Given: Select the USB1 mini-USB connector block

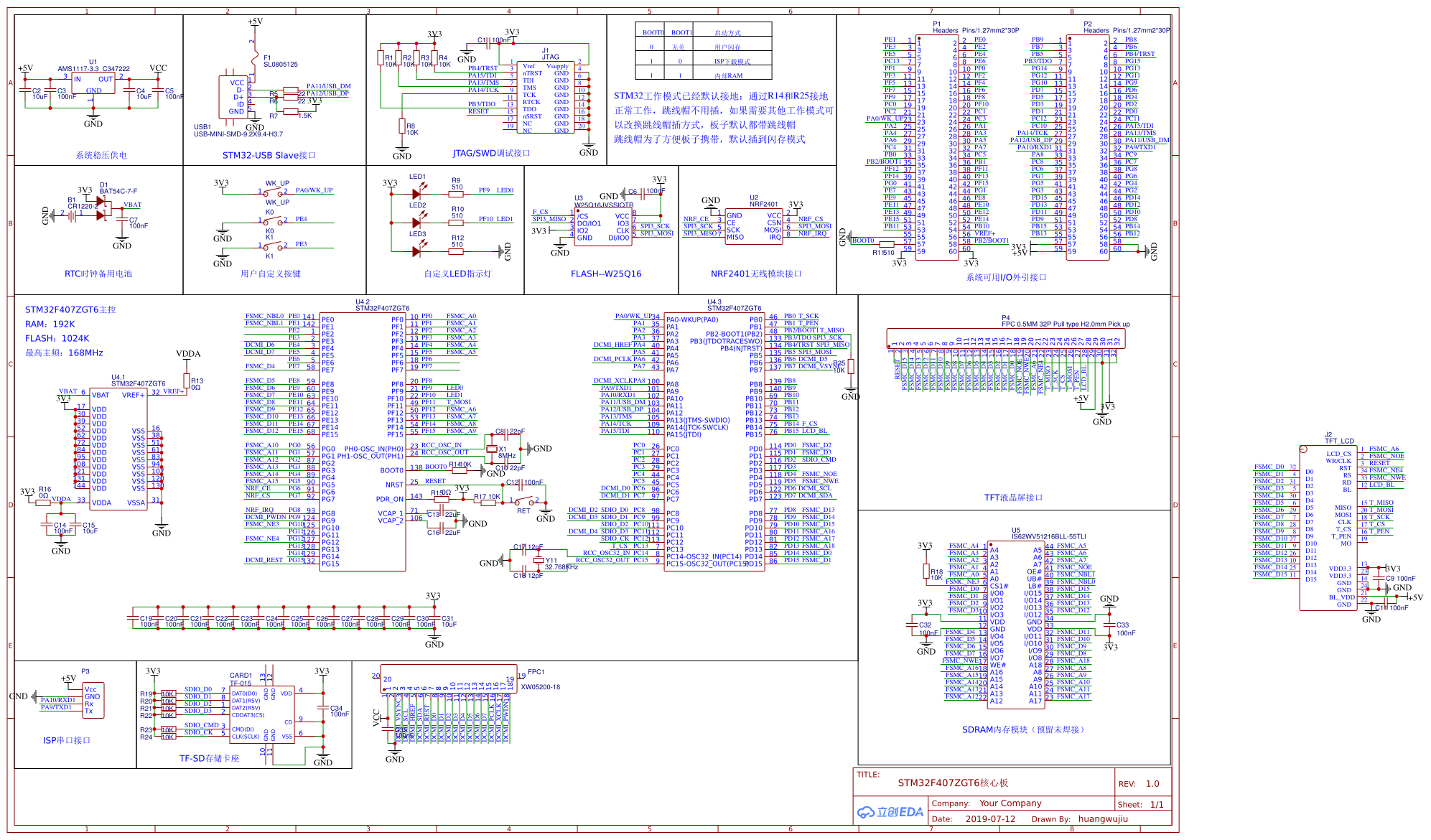Looking at the screenshot, I should coord(234,98).
